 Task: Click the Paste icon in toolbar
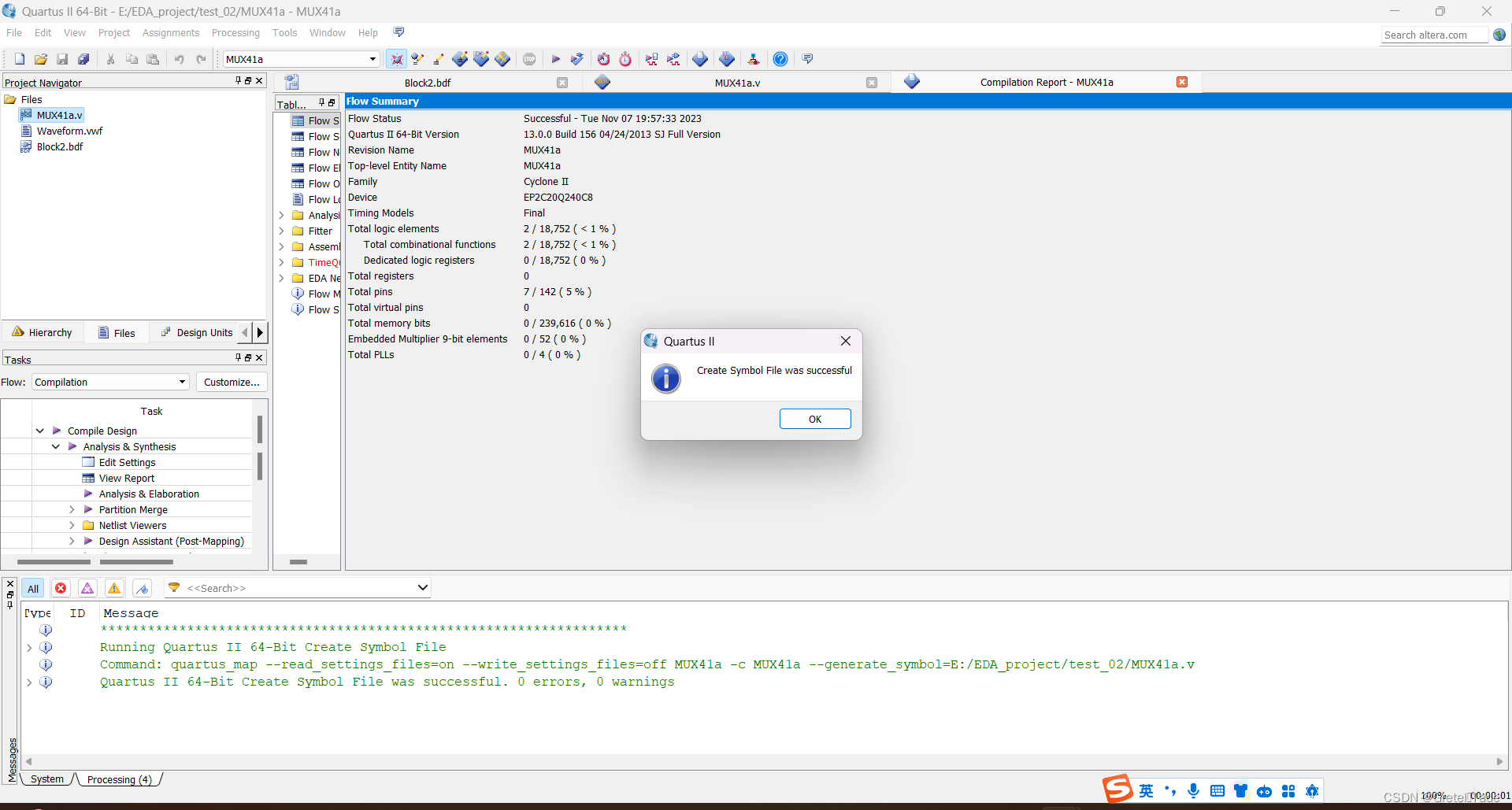[x=154, y=59]
